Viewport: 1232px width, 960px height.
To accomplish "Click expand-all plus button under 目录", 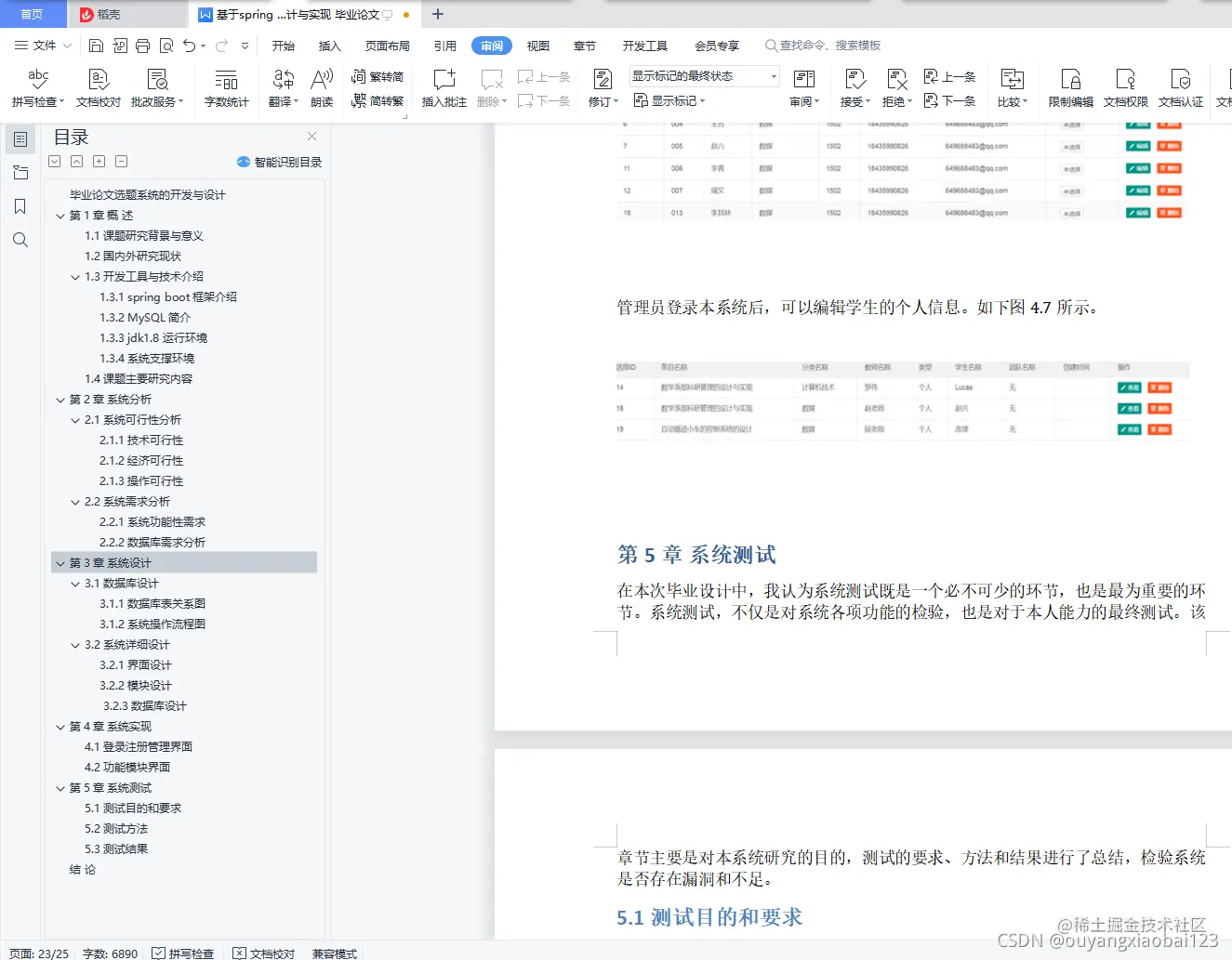I will pyautogui.click(x=99, y=162).
